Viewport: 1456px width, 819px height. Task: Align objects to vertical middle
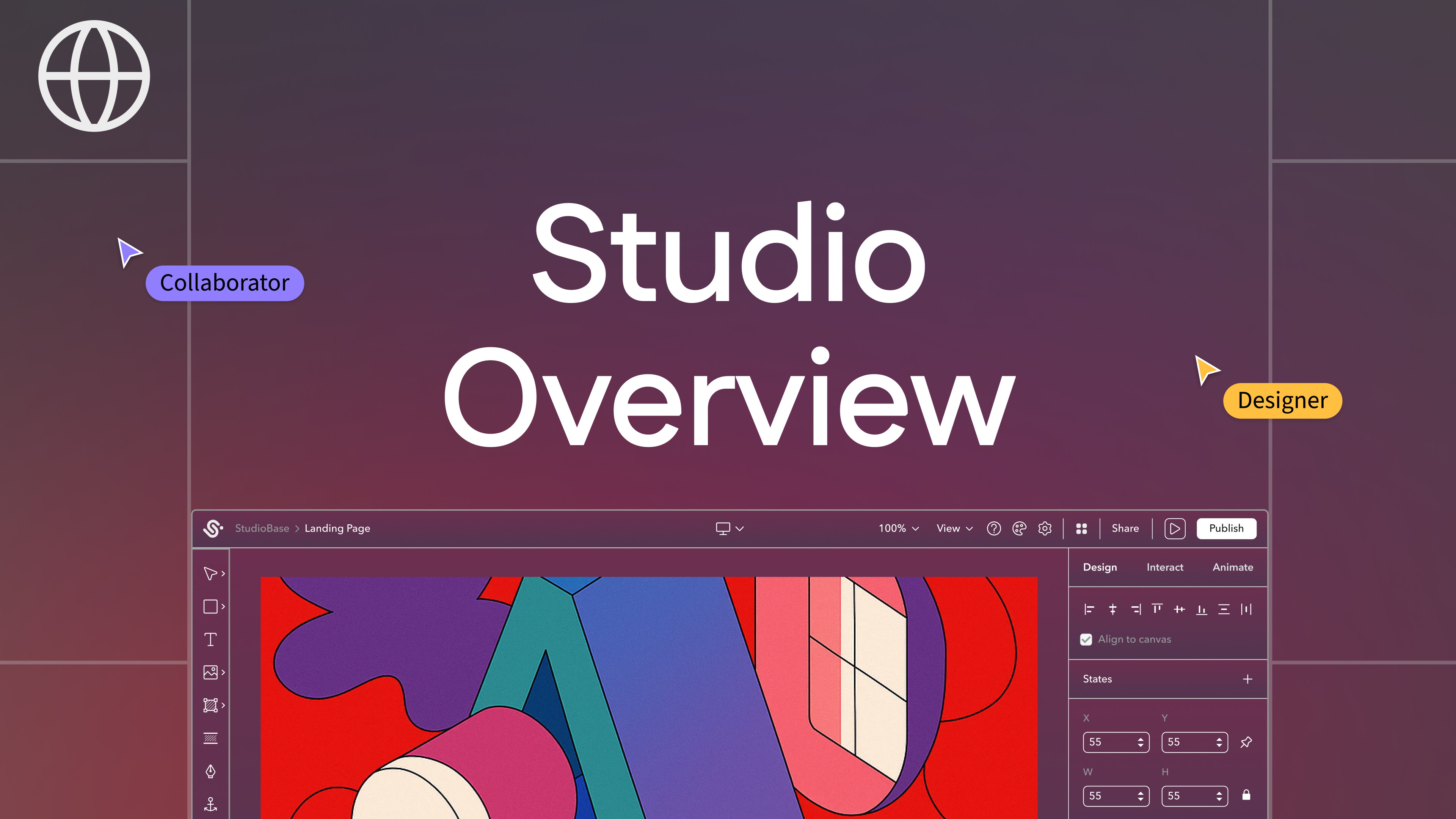tap(1179, 609)
